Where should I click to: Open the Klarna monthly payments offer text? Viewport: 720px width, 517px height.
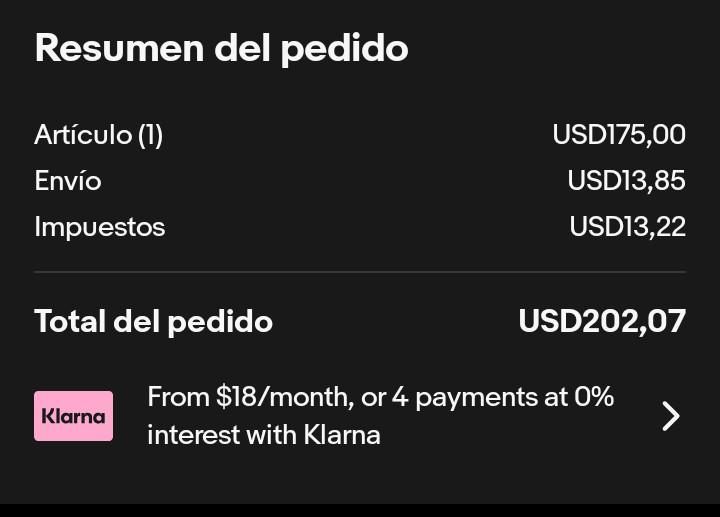(380, 416)
